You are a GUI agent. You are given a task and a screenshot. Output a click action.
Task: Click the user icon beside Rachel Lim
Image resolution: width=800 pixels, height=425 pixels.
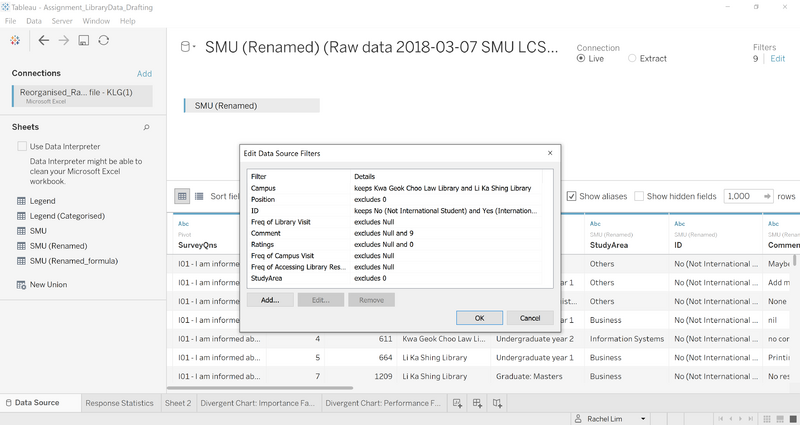pyautogui.click(x=578, y=419)
